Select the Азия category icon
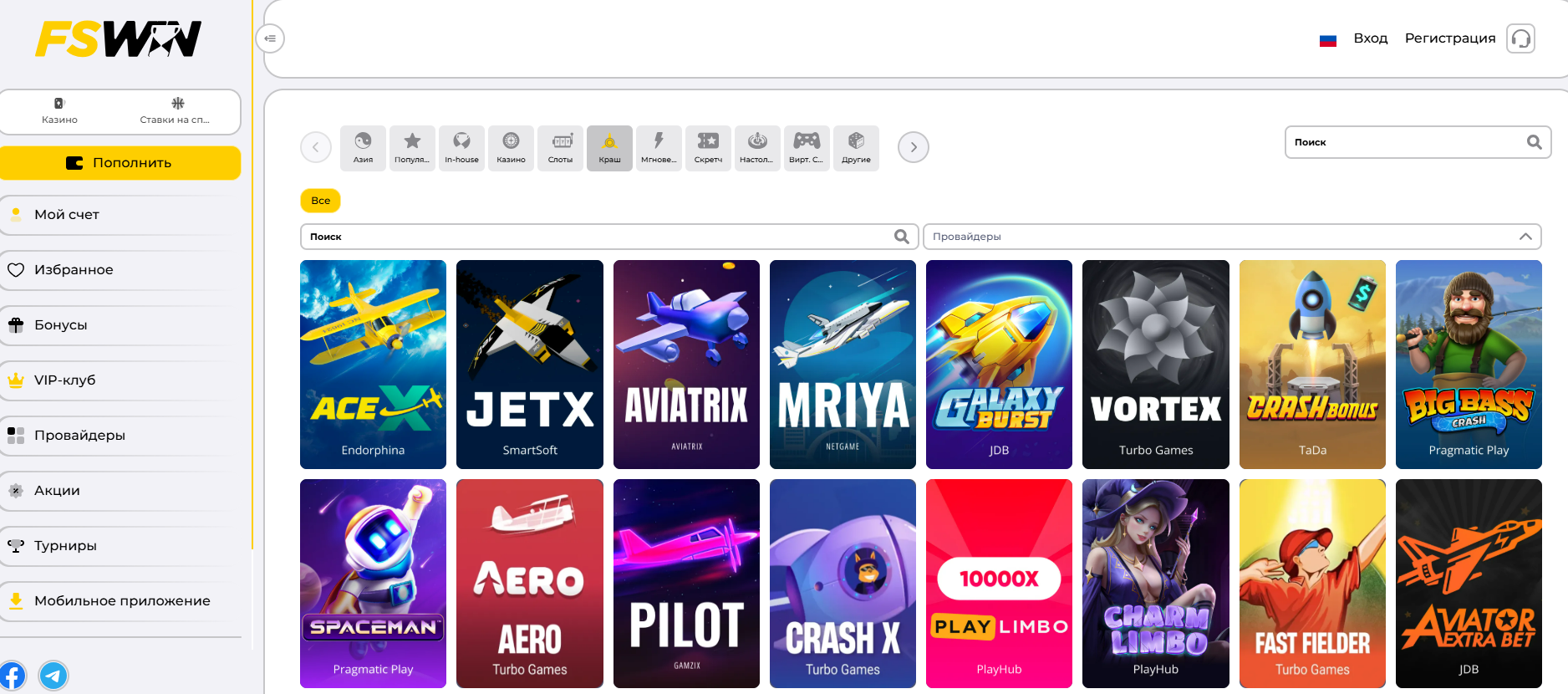This screenshot has height=694, width=1568. [363, 148]
